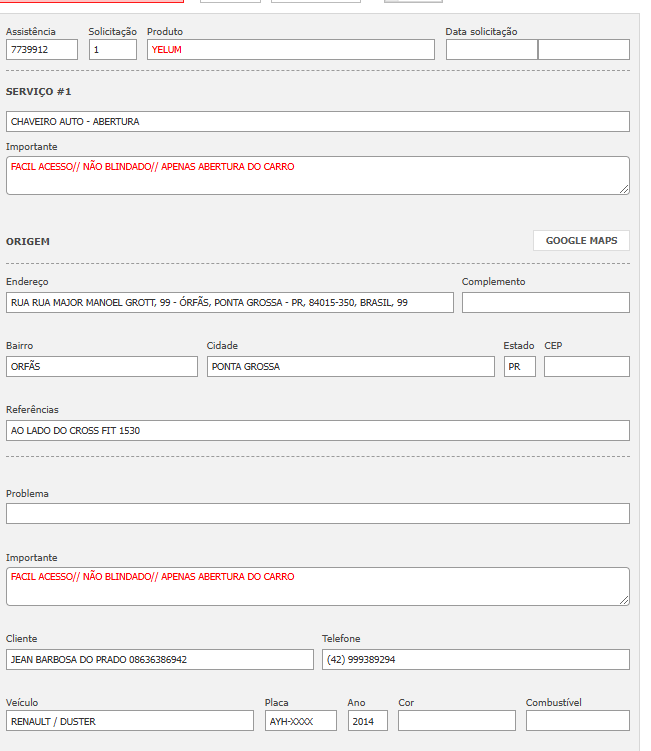The image size is (651, 751).
Task: Click the first Data solicitação box
Action: pos(491,50)
